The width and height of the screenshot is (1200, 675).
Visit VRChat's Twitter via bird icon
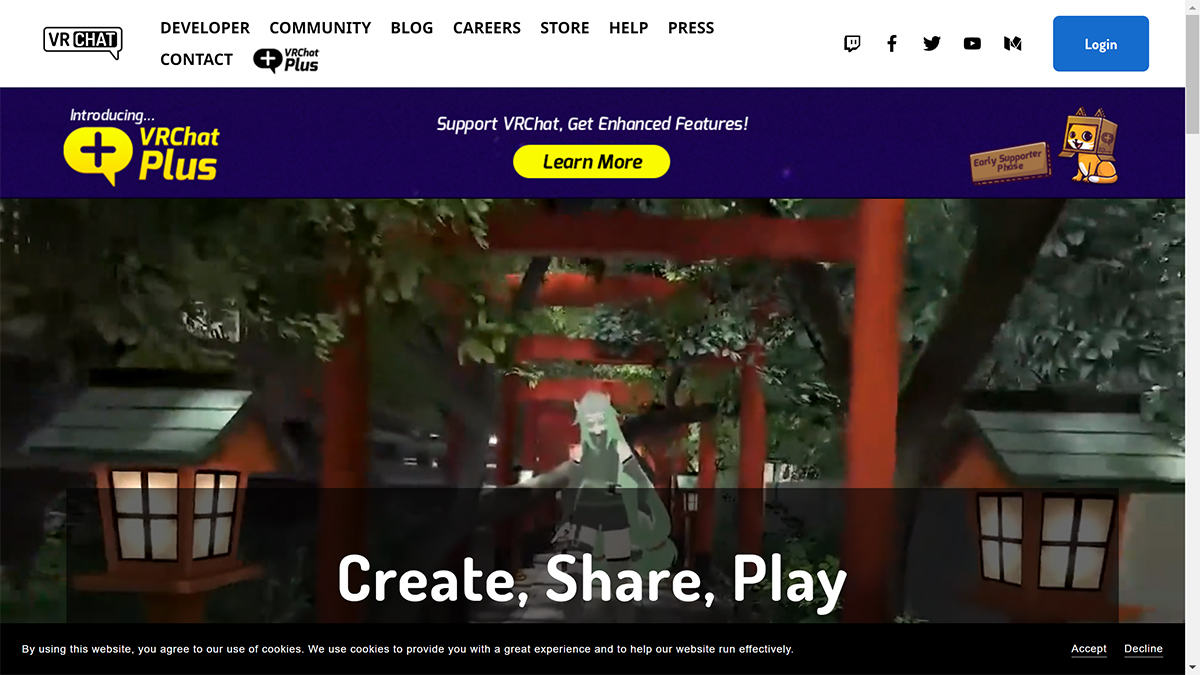pos(932,44)
